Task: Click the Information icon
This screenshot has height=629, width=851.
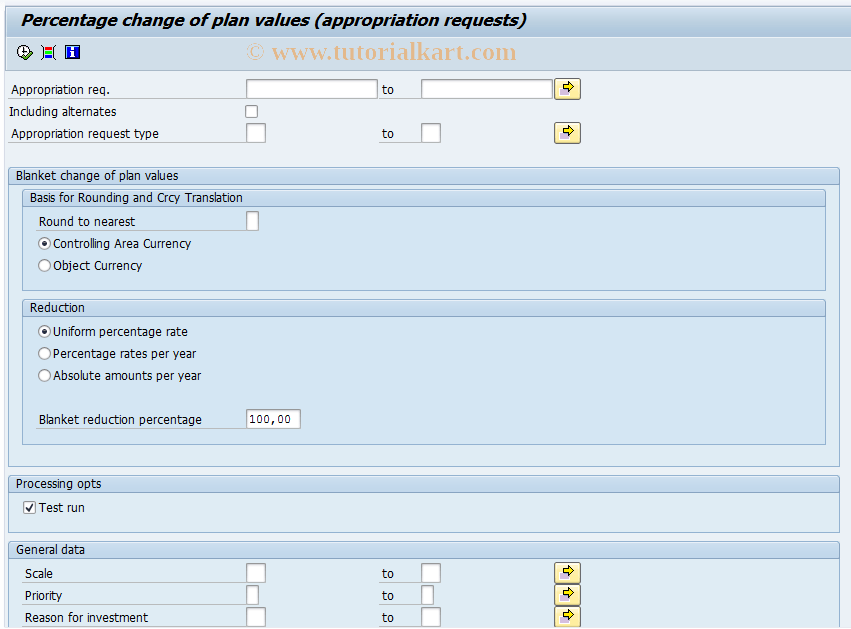Action: tap(71, 52)
